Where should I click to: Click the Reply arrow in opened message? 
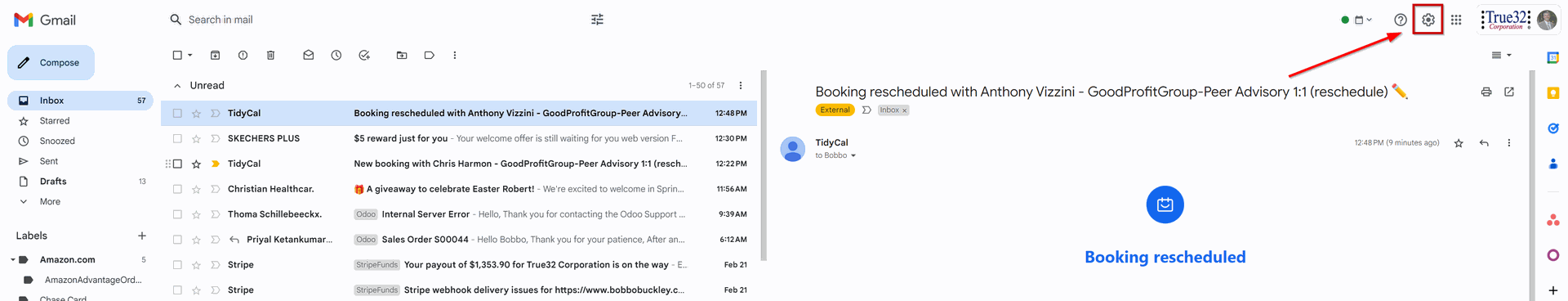(1483, 142)
